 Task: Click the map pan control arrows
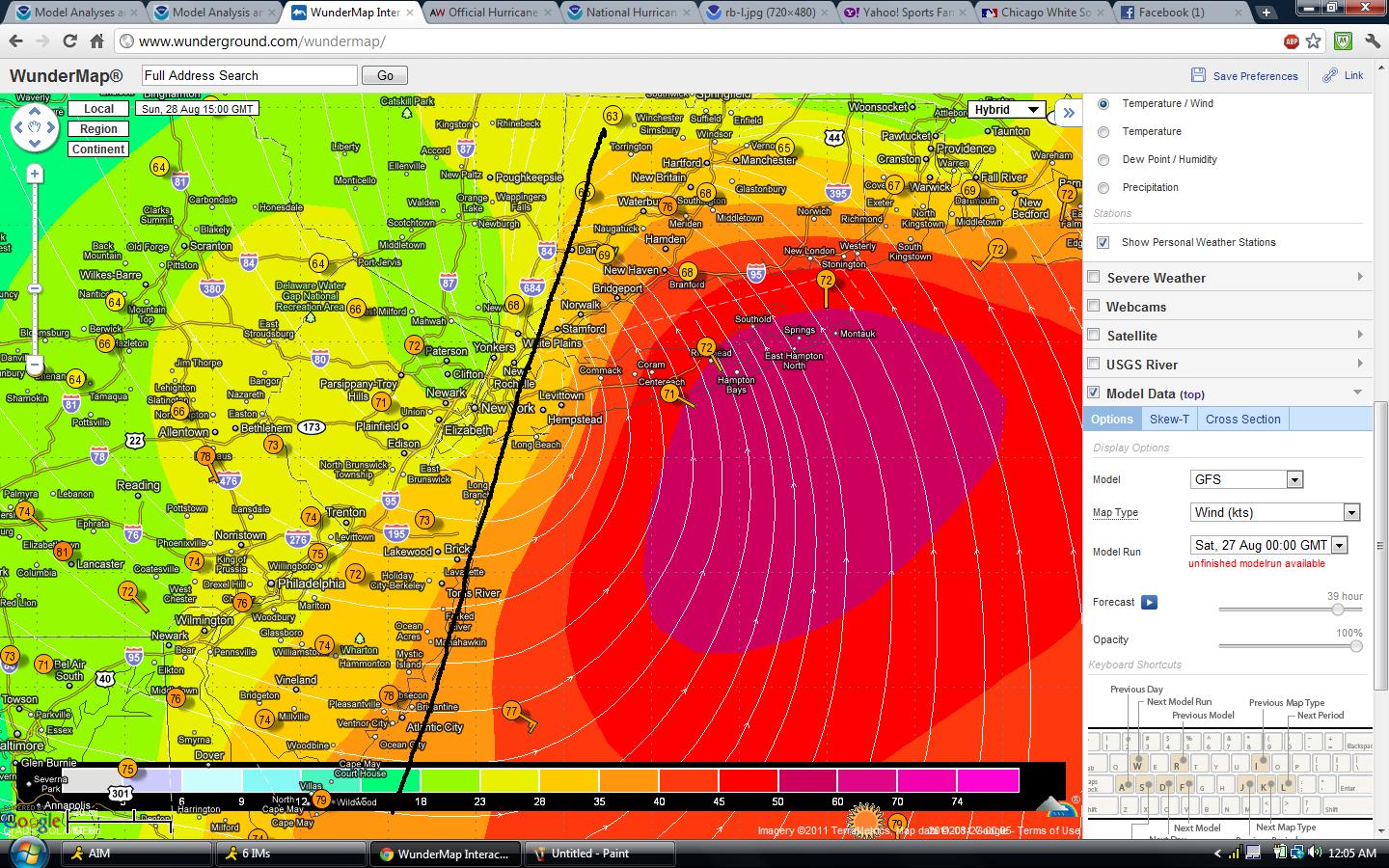(x=35, y=127)
